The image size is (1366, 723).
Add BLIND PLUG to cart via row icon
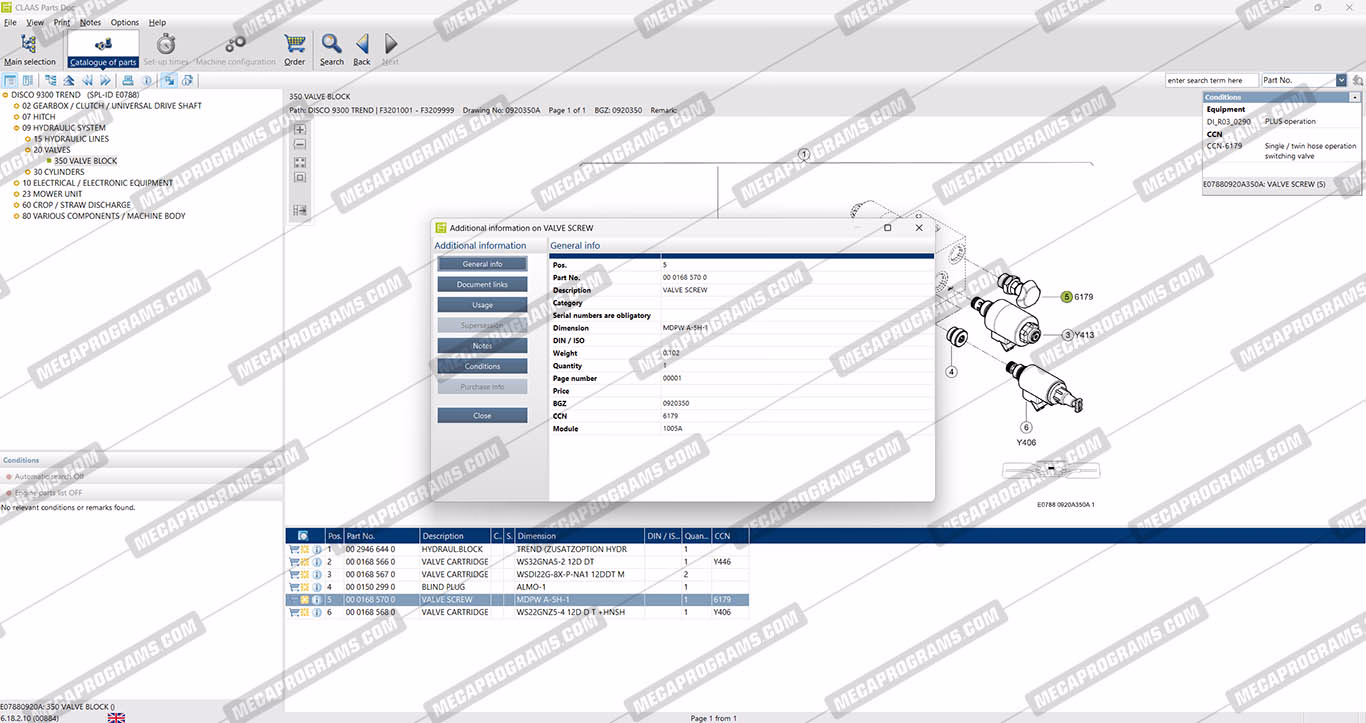[294, 587]
